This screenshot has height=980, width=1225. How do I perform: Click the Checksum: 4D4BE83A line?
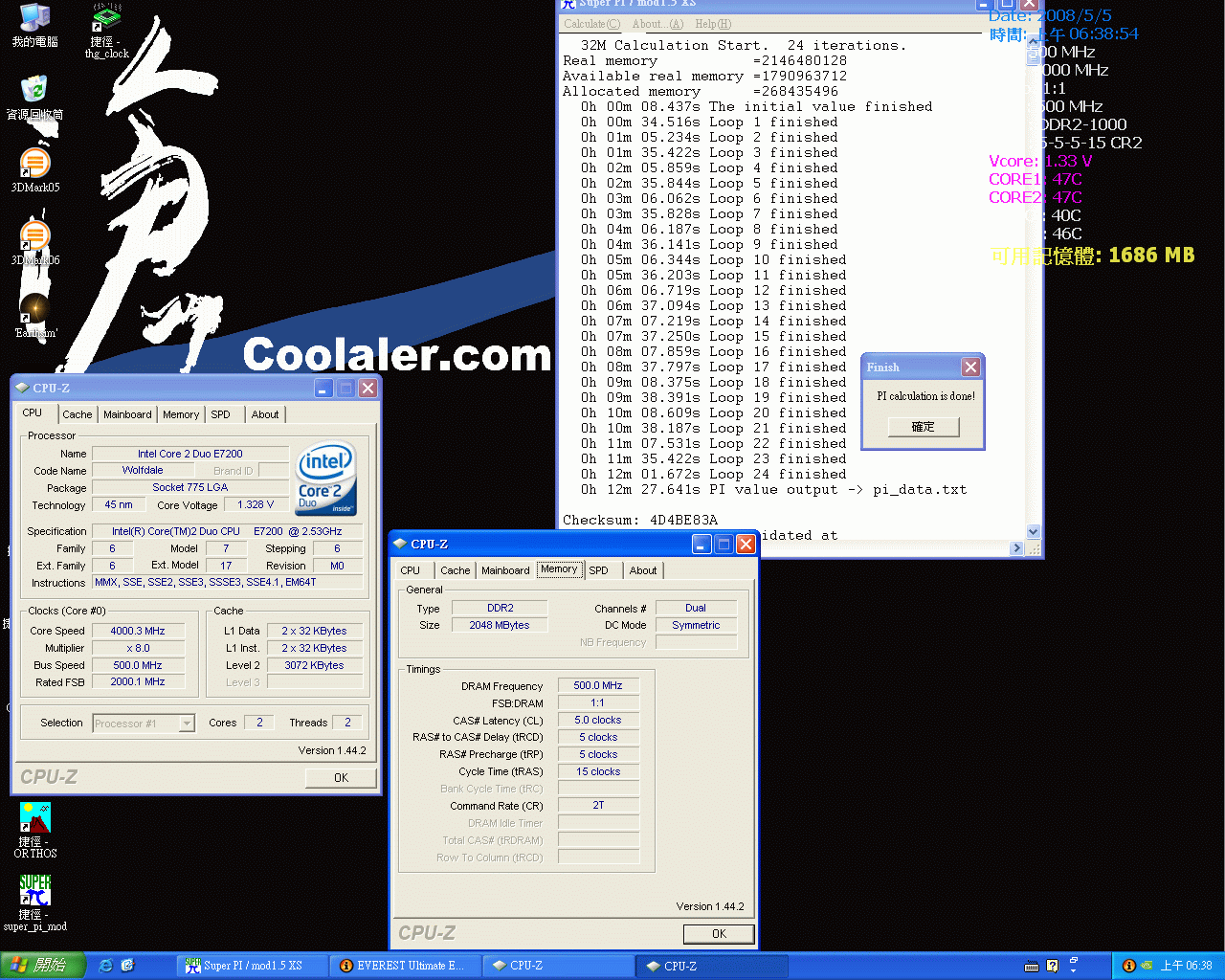click(640, 520)
